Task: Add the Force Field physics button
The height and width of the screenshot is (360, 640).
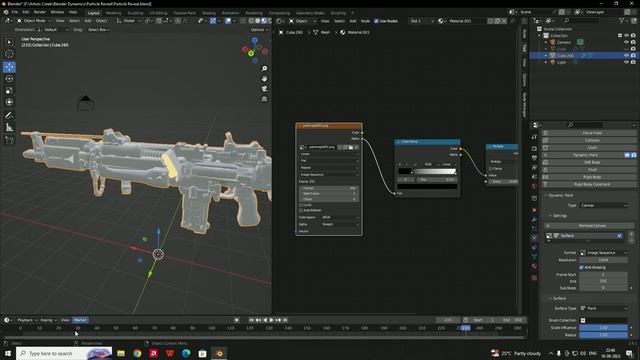Action: tap(589, 133)
